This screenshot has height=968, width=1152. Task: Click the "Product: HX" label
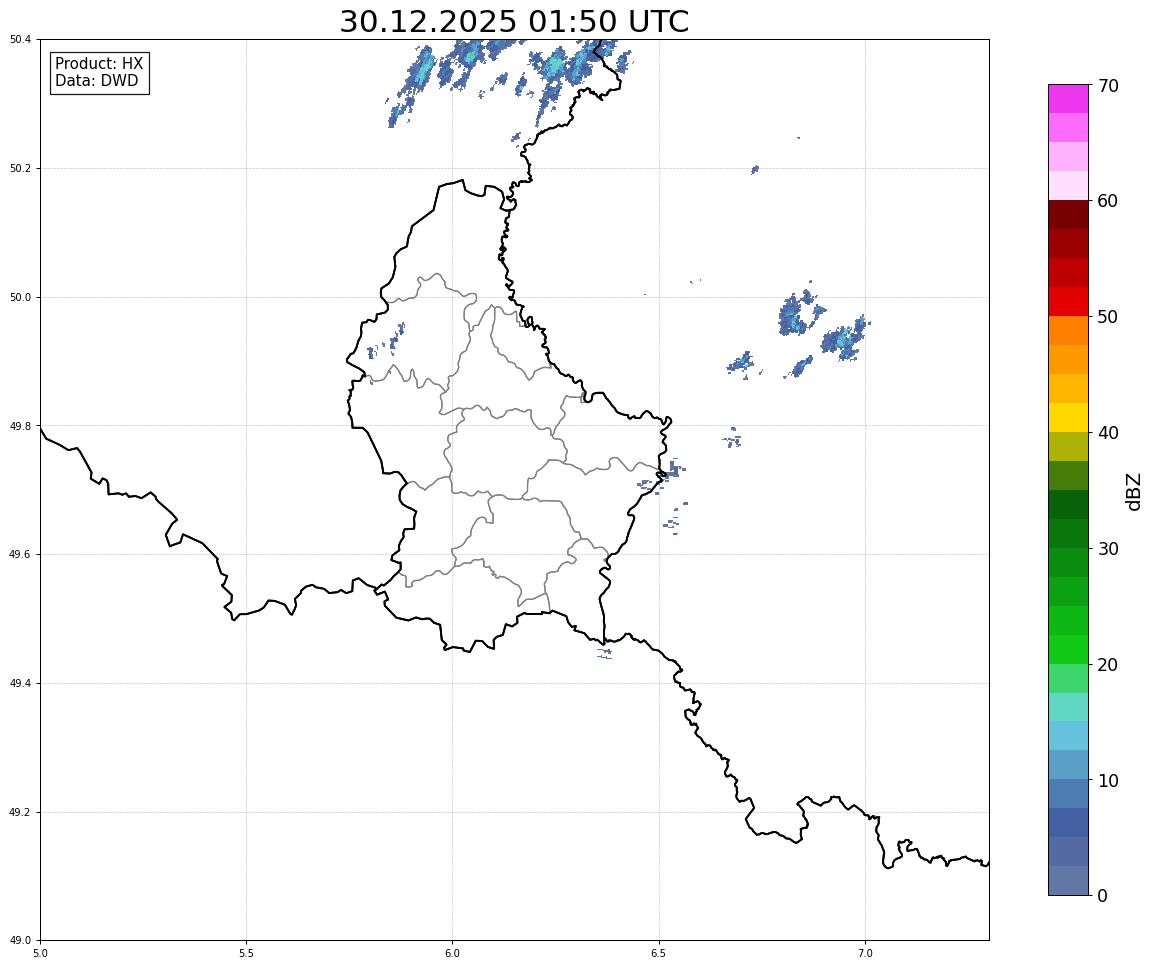click(99, 64)
